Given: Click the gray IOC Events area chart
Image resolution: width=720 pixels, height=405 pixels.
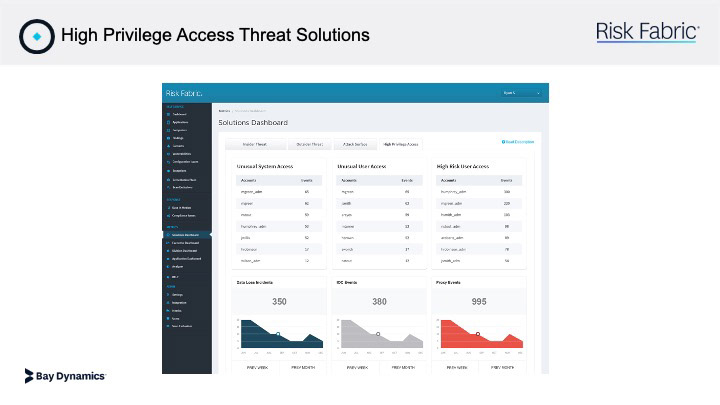Looking at the screenshot, I should pyautogui.click(x=382, y=334).
